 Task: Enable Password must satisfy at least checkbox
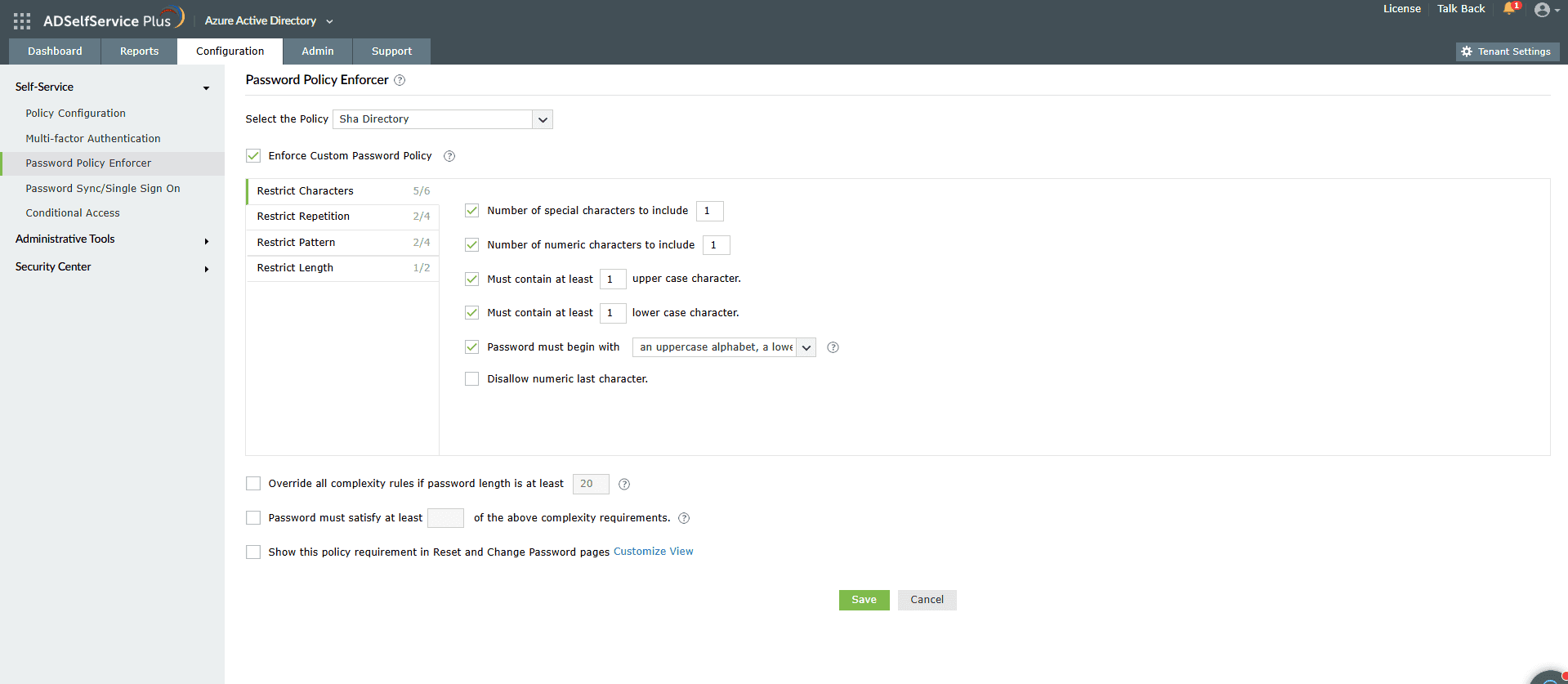coord(253,517)
